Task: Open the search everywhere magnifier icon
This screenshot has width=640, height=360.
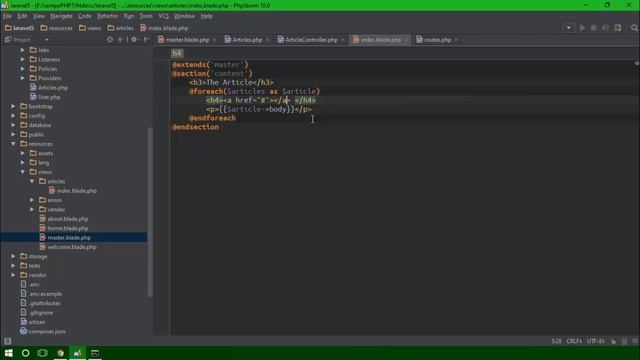Action: click(634, 28)
